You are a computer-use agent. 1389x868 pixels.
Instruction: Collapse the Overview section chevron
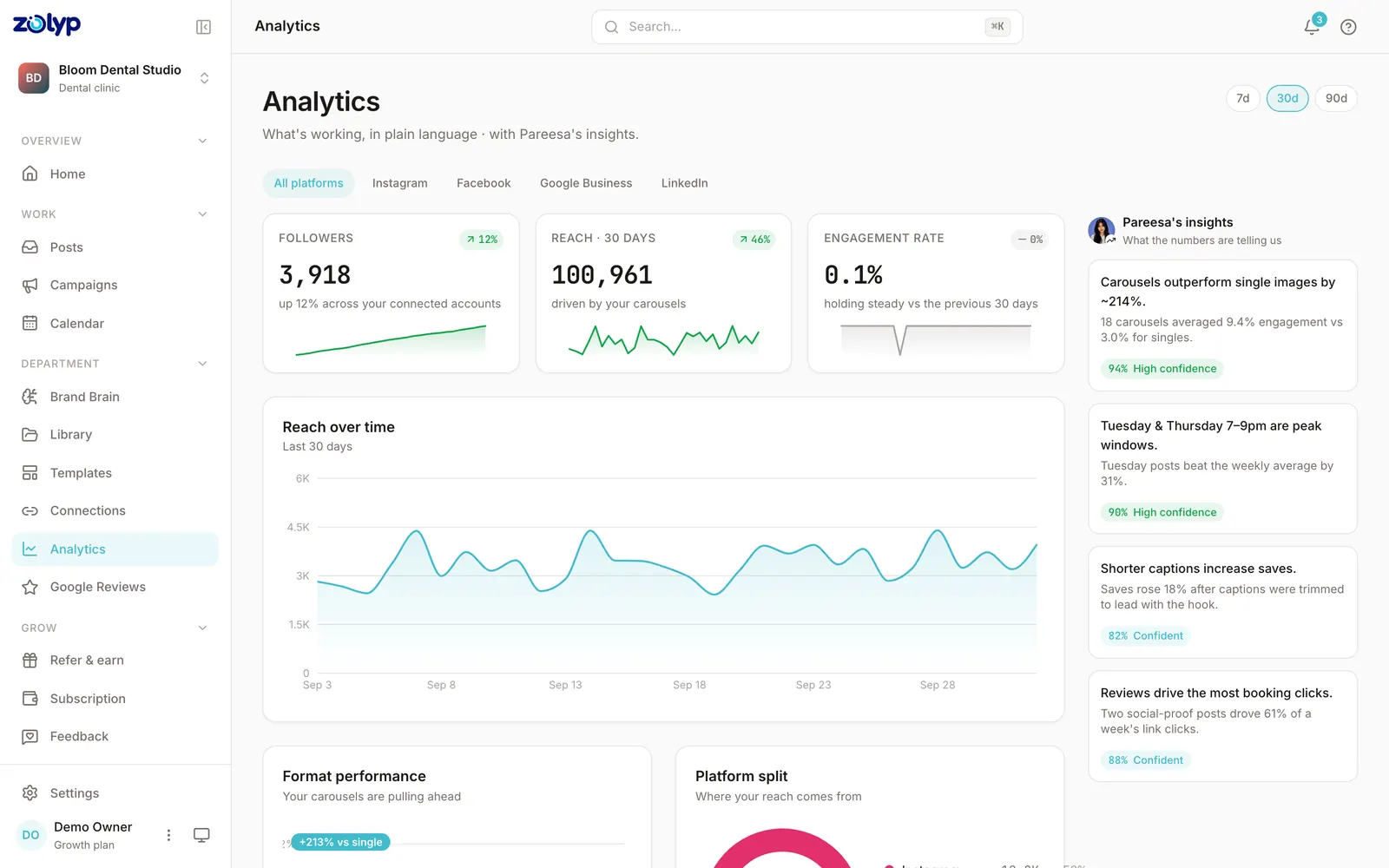coord(202,141)
